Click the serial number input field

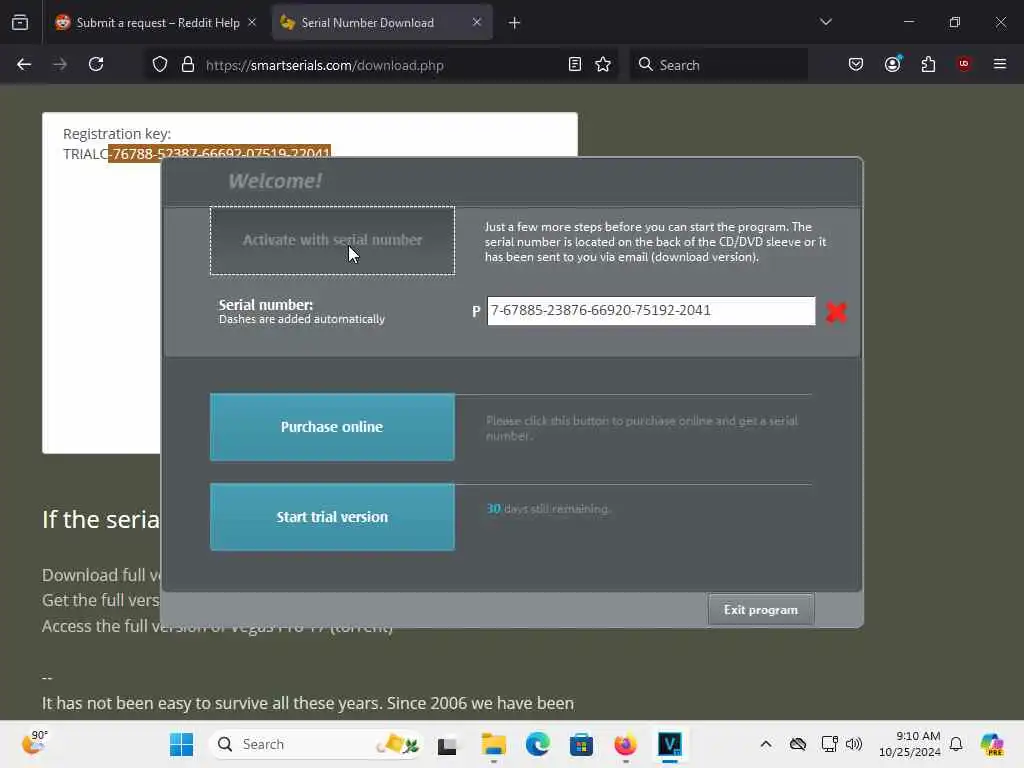tap(651, 311)
